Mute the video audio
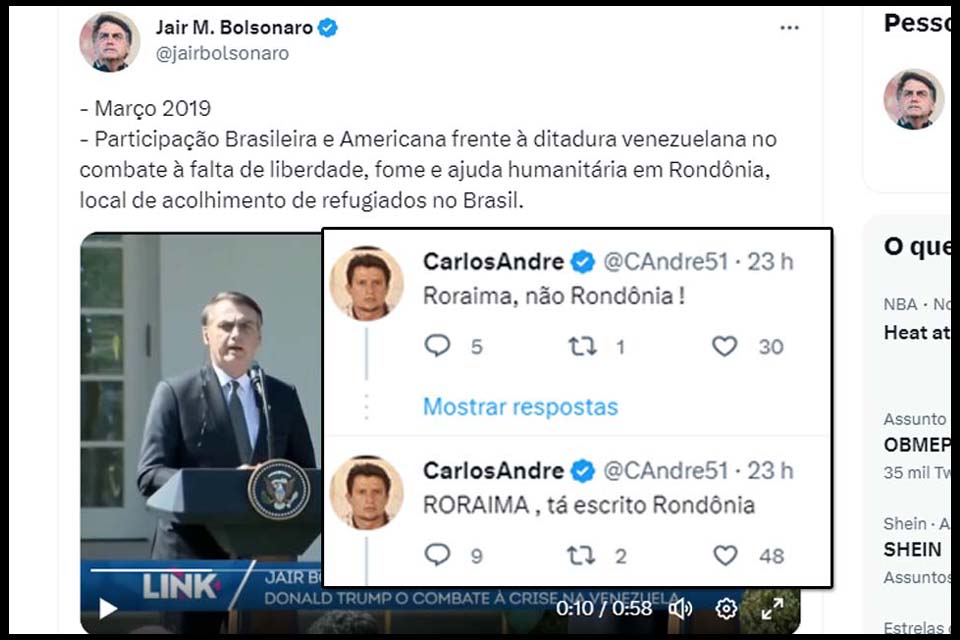This screenshot has width=960, height=640. [x=681, y=607]
